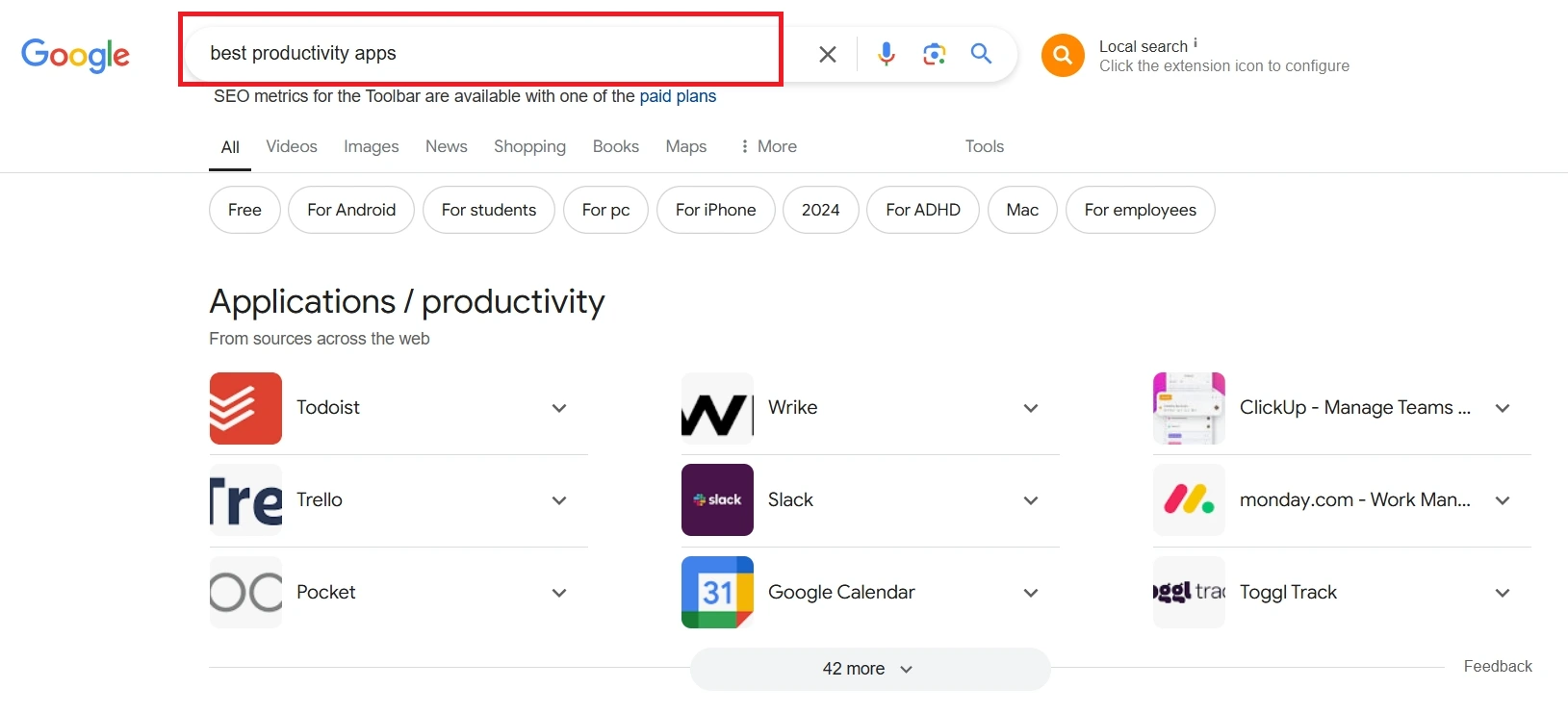Expand the Toggl Track entry chevron

pos(1503,593)
